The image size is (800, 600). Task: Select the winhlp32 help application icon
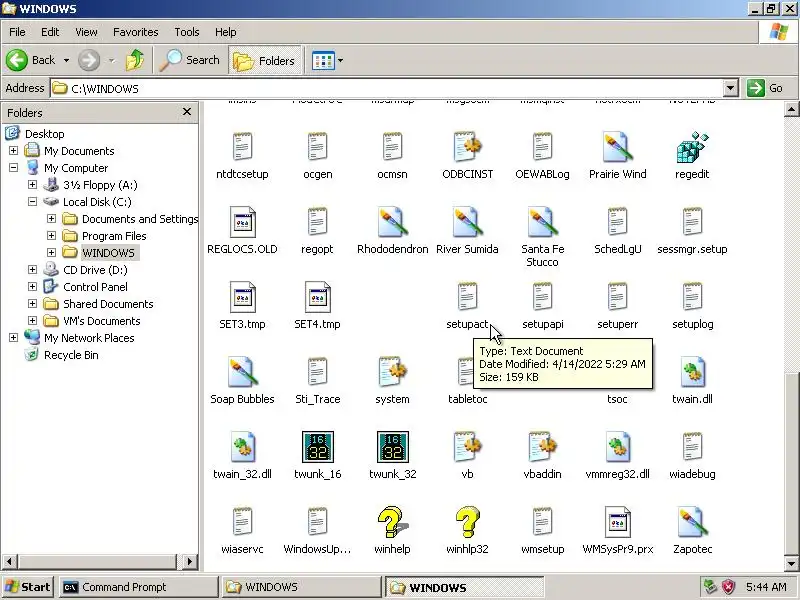[x=467, y=522]
